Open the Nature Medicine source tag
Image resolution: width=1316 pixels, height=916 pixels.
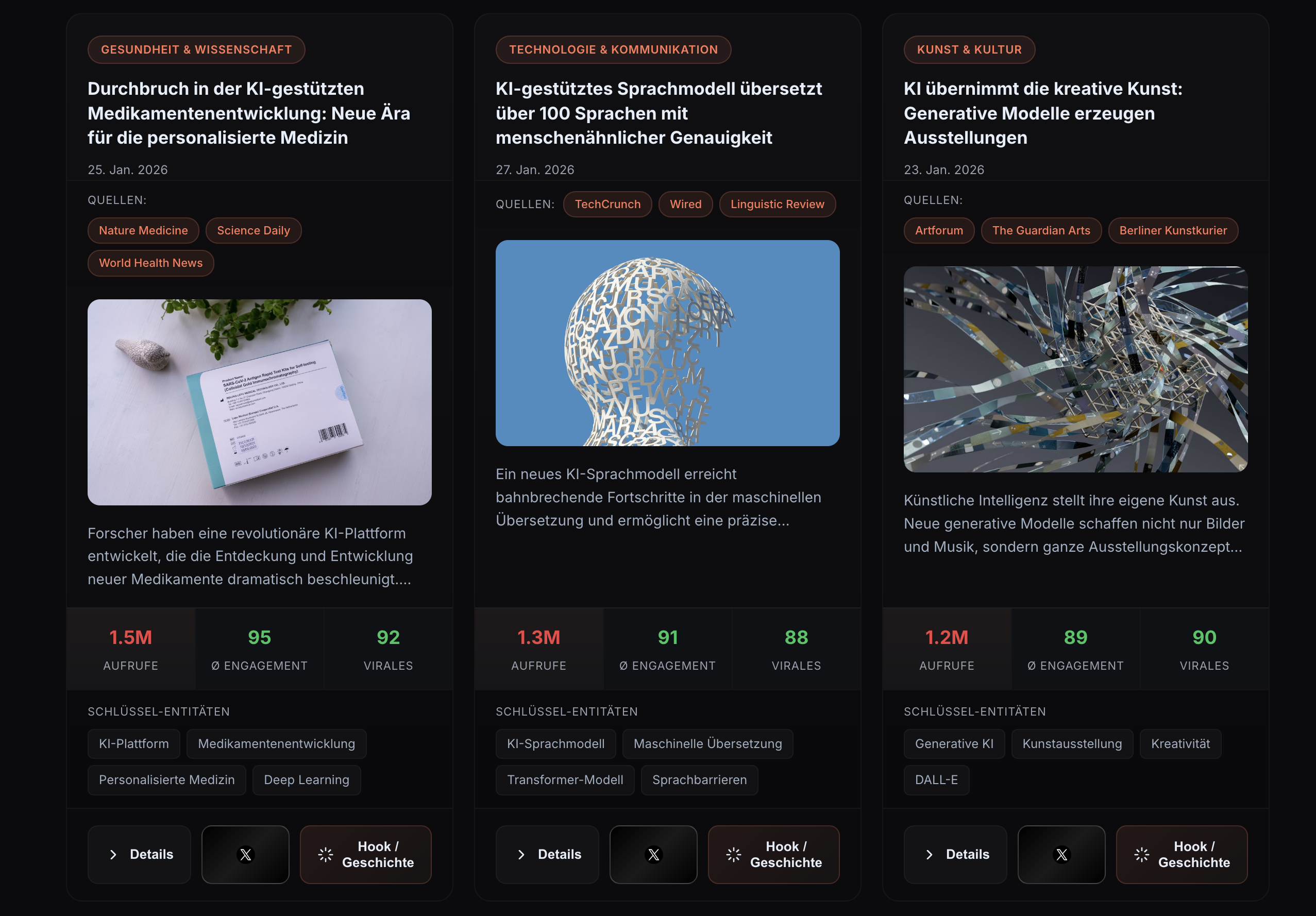[x=143, y=230]
